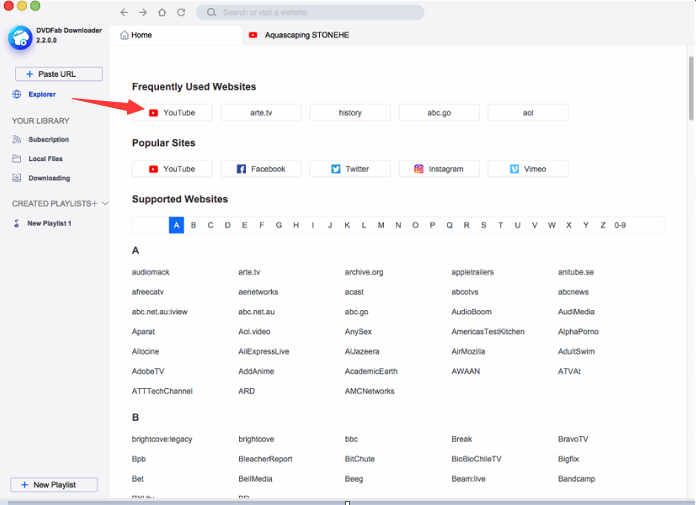Viewport: 696px width, 505px height.
Task: Open AMCNetworks supported website
Action: pos(369,391)
